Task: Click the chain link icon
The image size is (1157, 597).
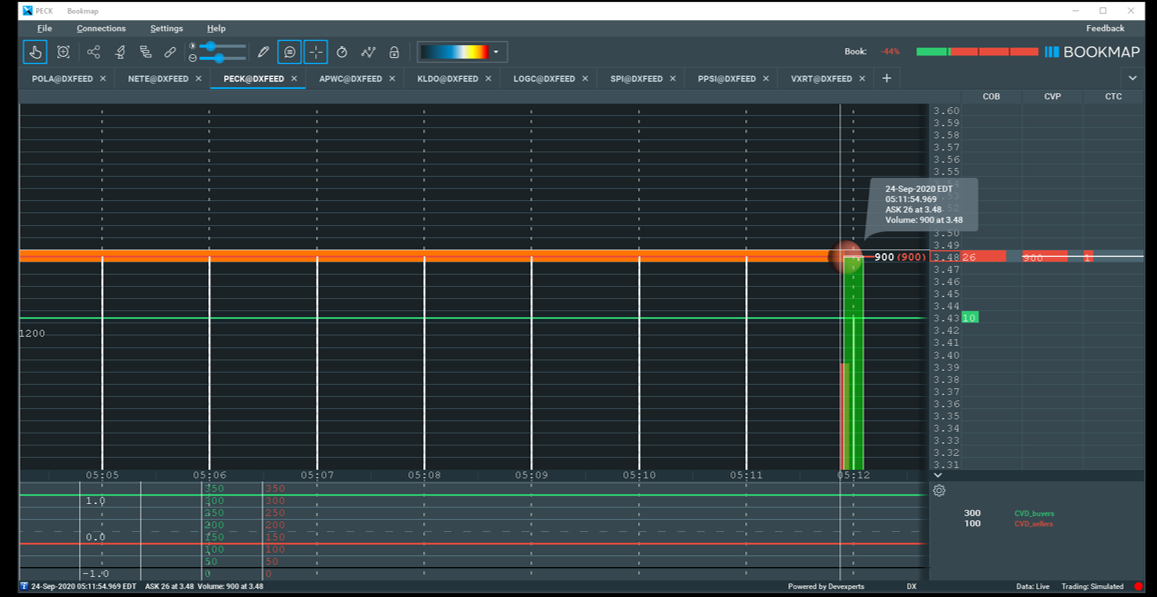Action: point(170,52)
